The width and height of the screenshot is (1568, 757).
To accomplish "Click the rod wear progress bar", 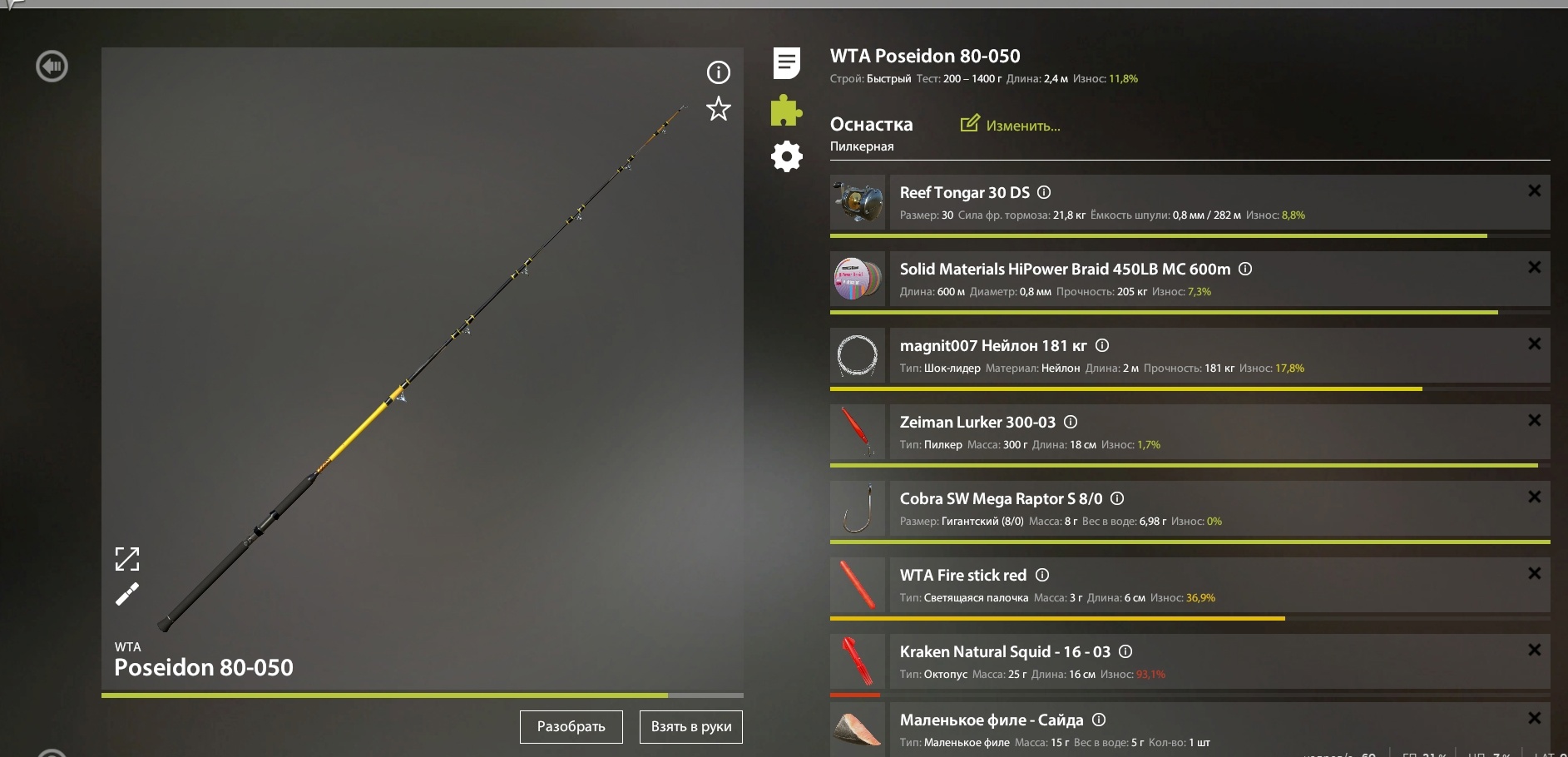I will point(423,695).
